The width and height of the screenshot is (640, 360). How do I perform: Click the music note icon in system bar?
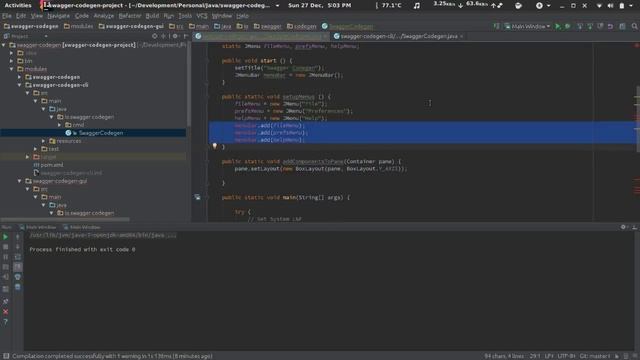pos(416,5)
